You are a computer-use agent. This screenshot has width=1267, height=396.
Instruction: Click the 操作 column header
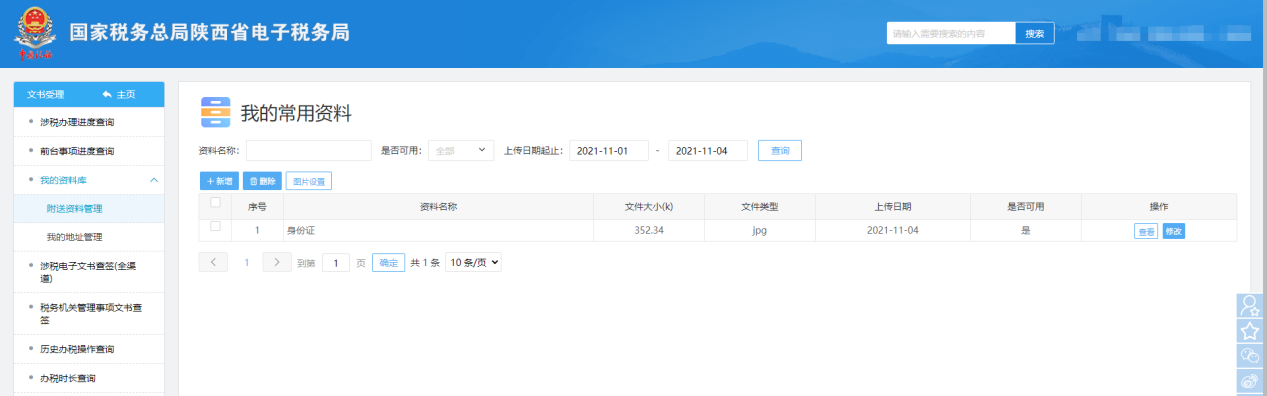1159,206
